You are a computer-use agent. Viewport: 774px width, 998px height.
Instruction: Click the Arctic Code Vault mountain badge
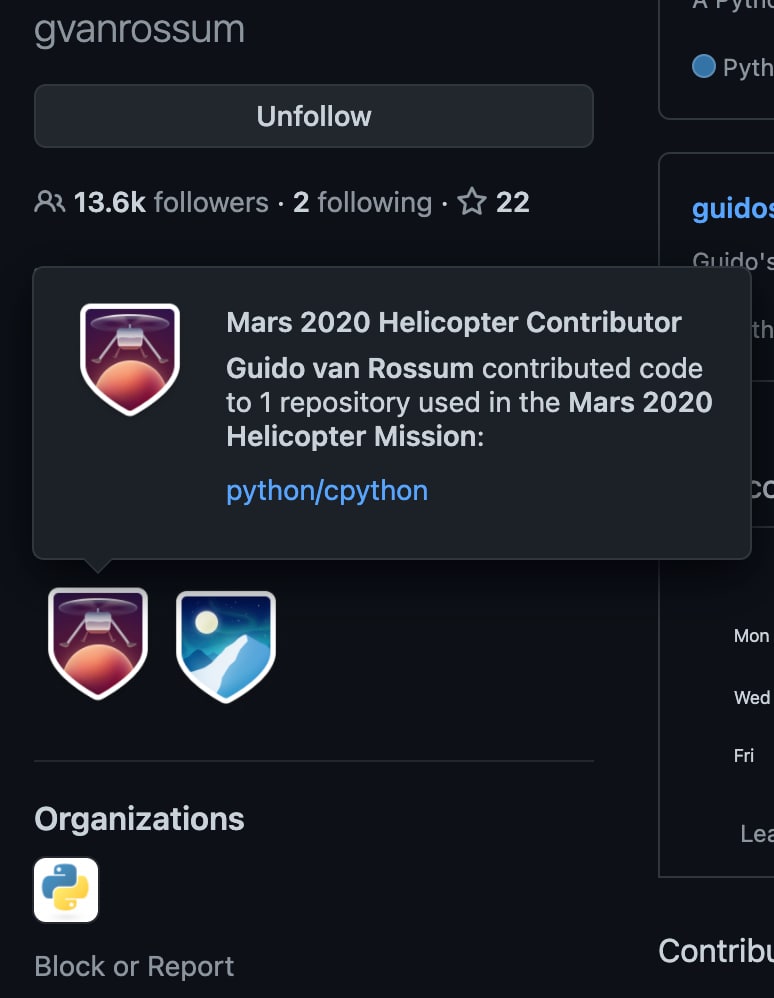click(x=226, y=647)
